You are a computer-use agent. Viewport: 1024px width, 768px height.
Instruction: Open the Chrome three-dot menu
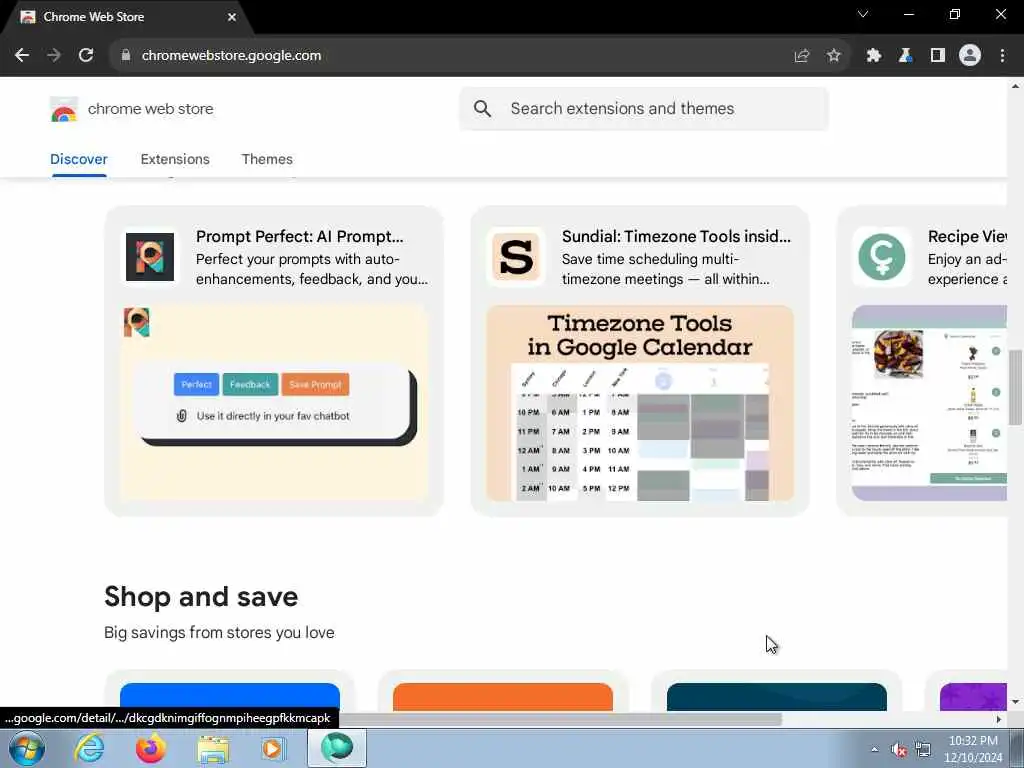tap(1002, 56)
